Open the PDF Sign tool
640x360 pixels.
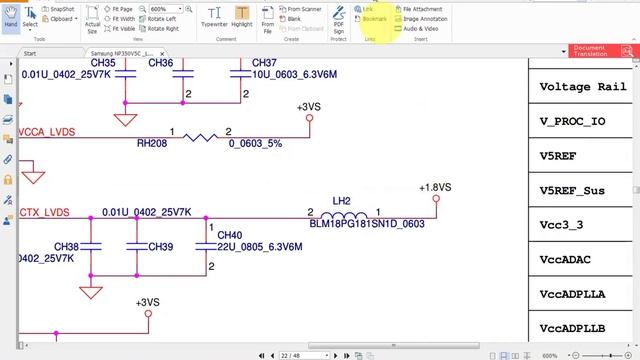click(x=338, y=20)
